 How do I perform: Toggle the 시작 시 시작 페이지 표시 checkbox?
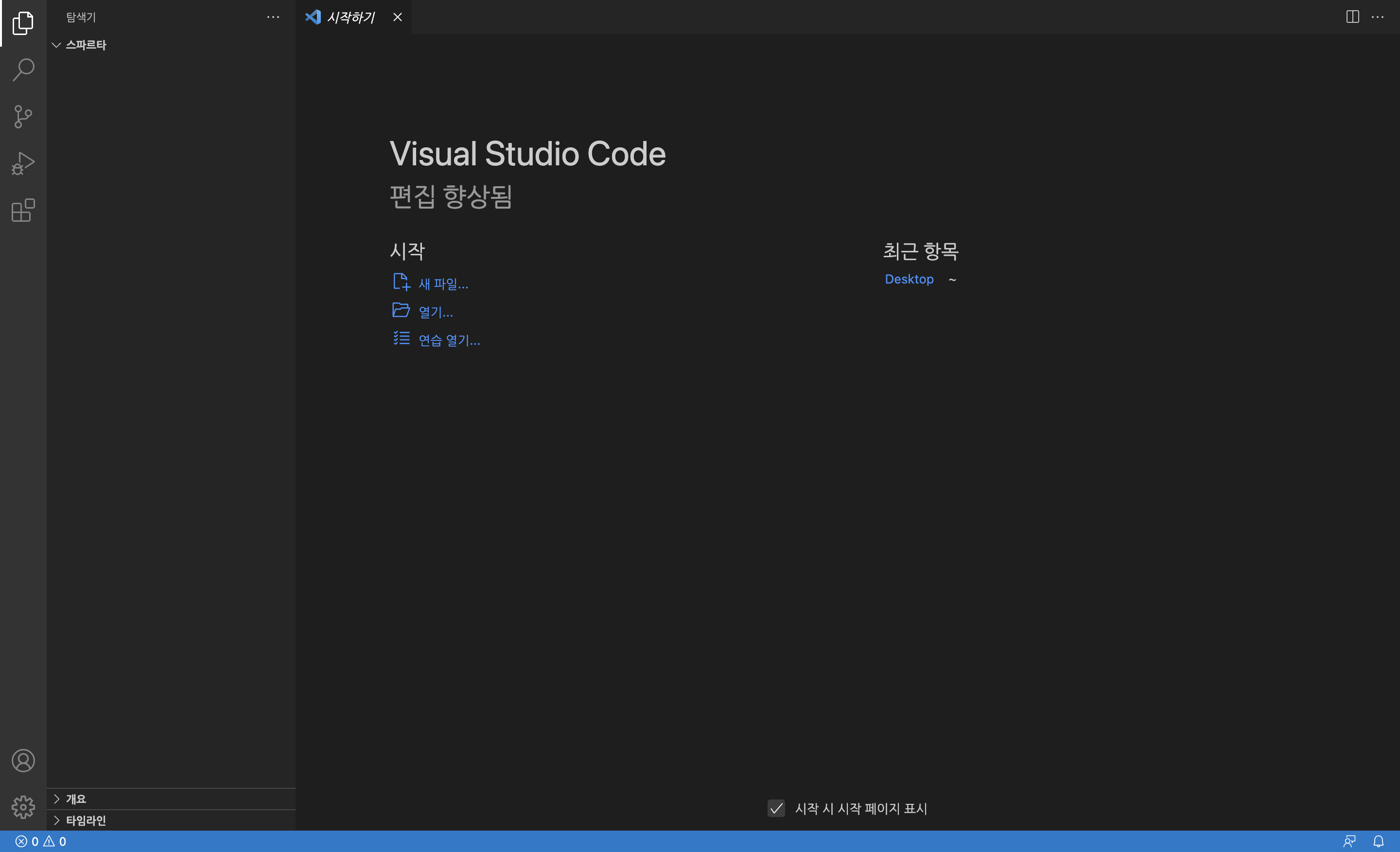pos(776,808)
